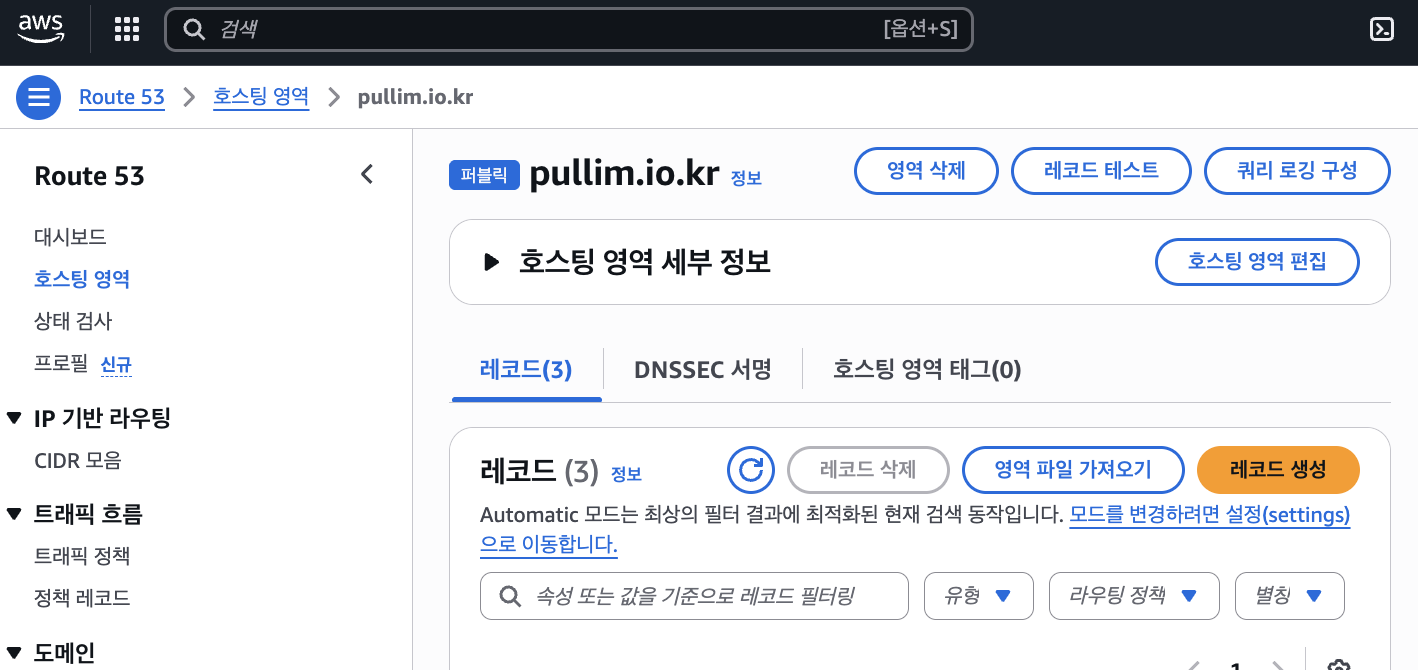Collapse the 트래픽 흐름 sidebar group
Image resolution: width=1418 pixels, height=670 pixels.
click(x=14, y=514)
